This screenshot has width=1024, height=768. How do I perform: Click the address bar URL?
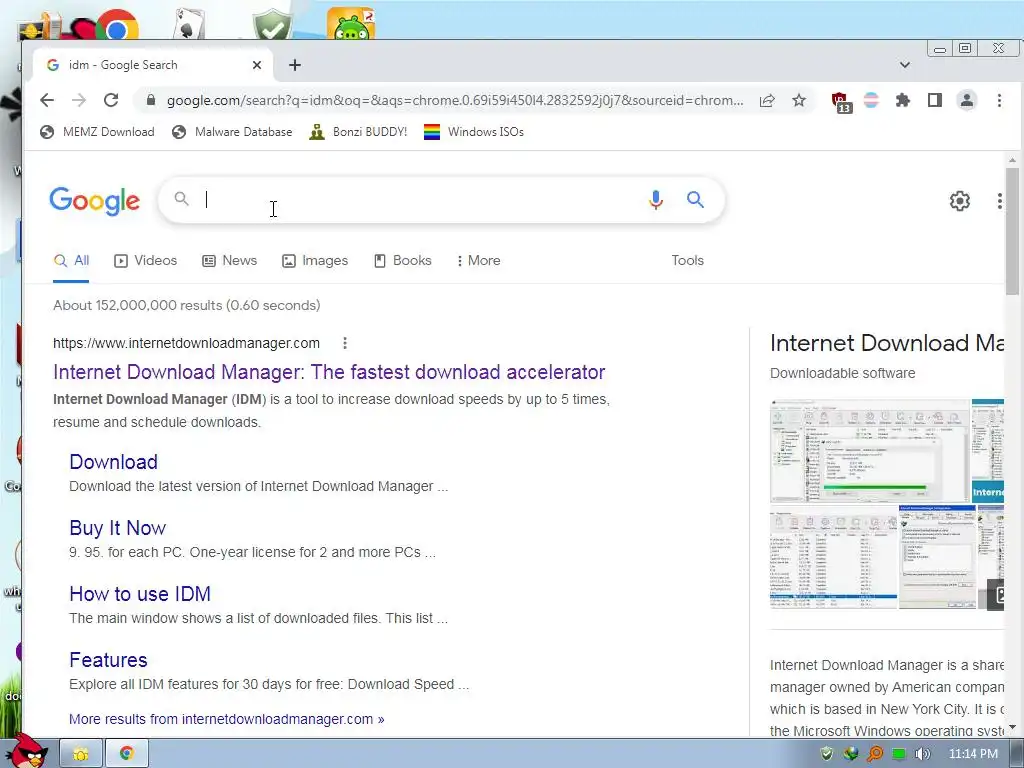tap(455, 100)
